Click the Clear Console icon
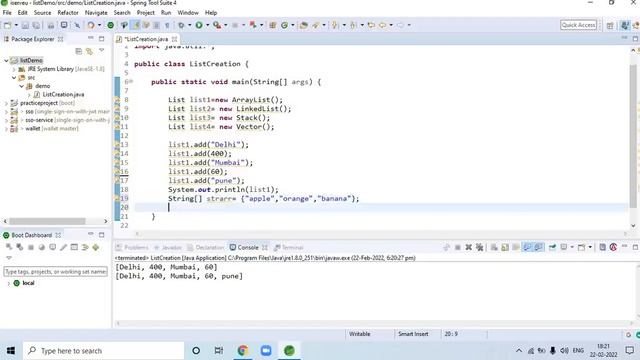The width and height of the screenshot is (640, 360). click(494, 247)
